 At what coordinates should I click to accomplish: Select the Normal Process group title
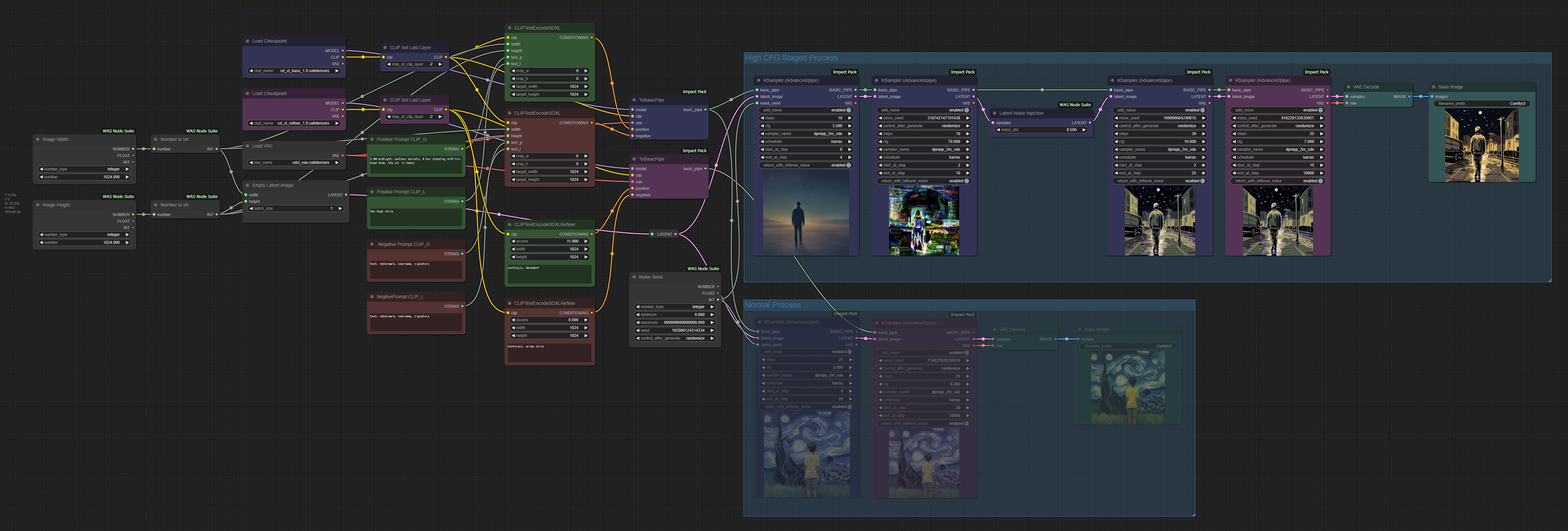click(772, 305)
